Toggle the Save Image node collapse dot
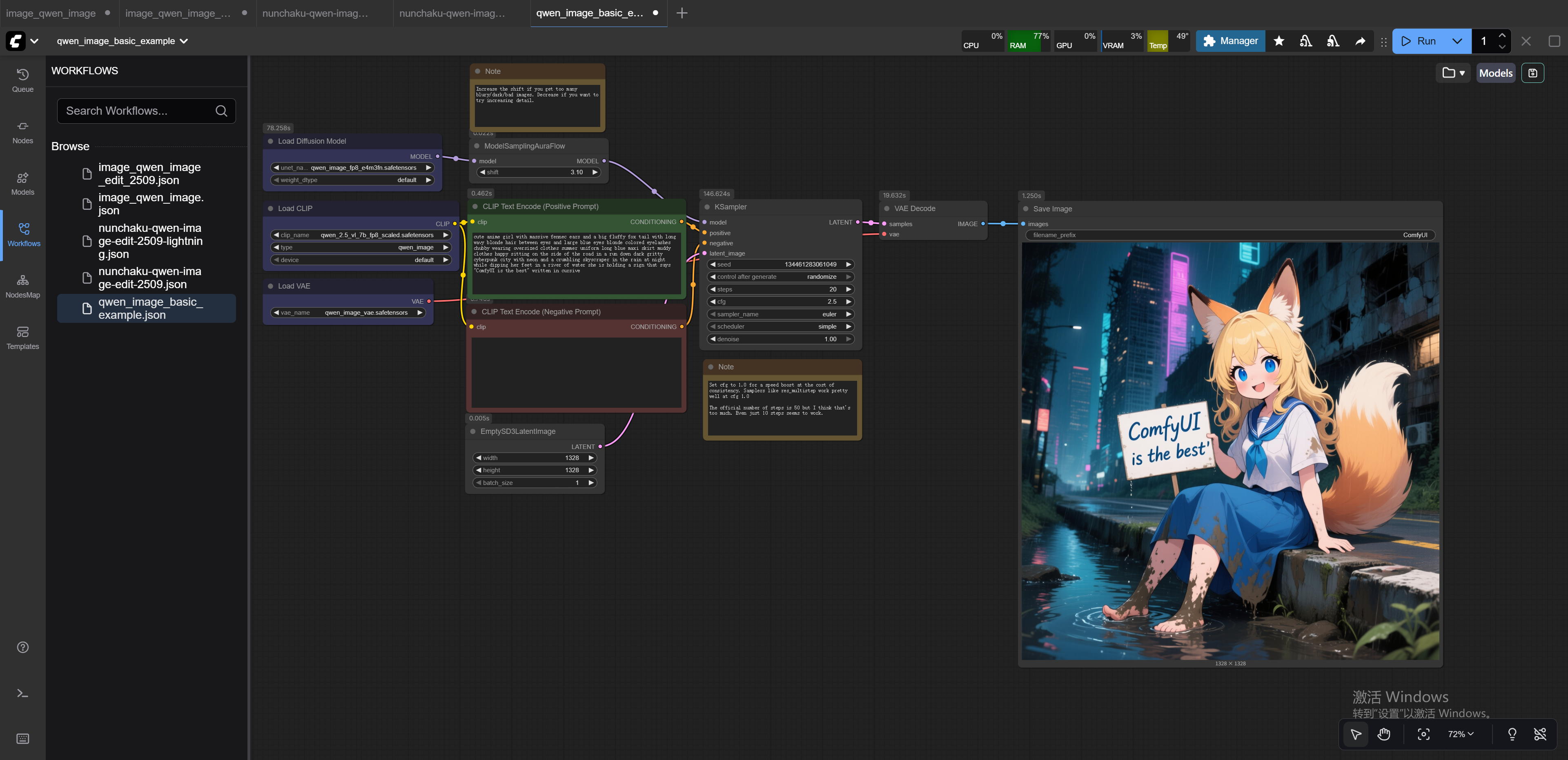This screenshot has width=1568, height=760. pyautogui.click(x=1026, y=209)
